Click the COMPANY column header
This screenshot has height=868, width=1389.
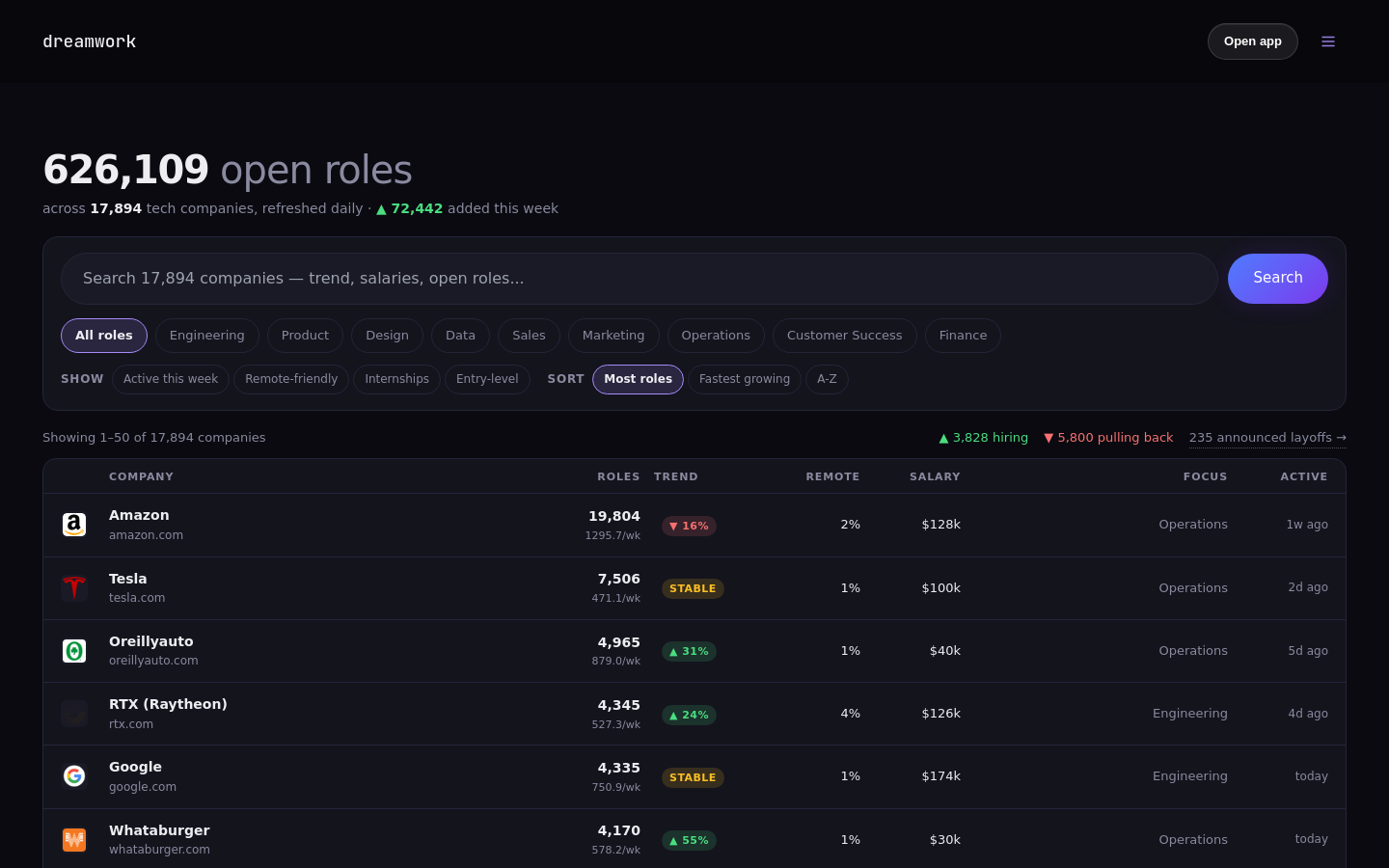pos(141,476)
